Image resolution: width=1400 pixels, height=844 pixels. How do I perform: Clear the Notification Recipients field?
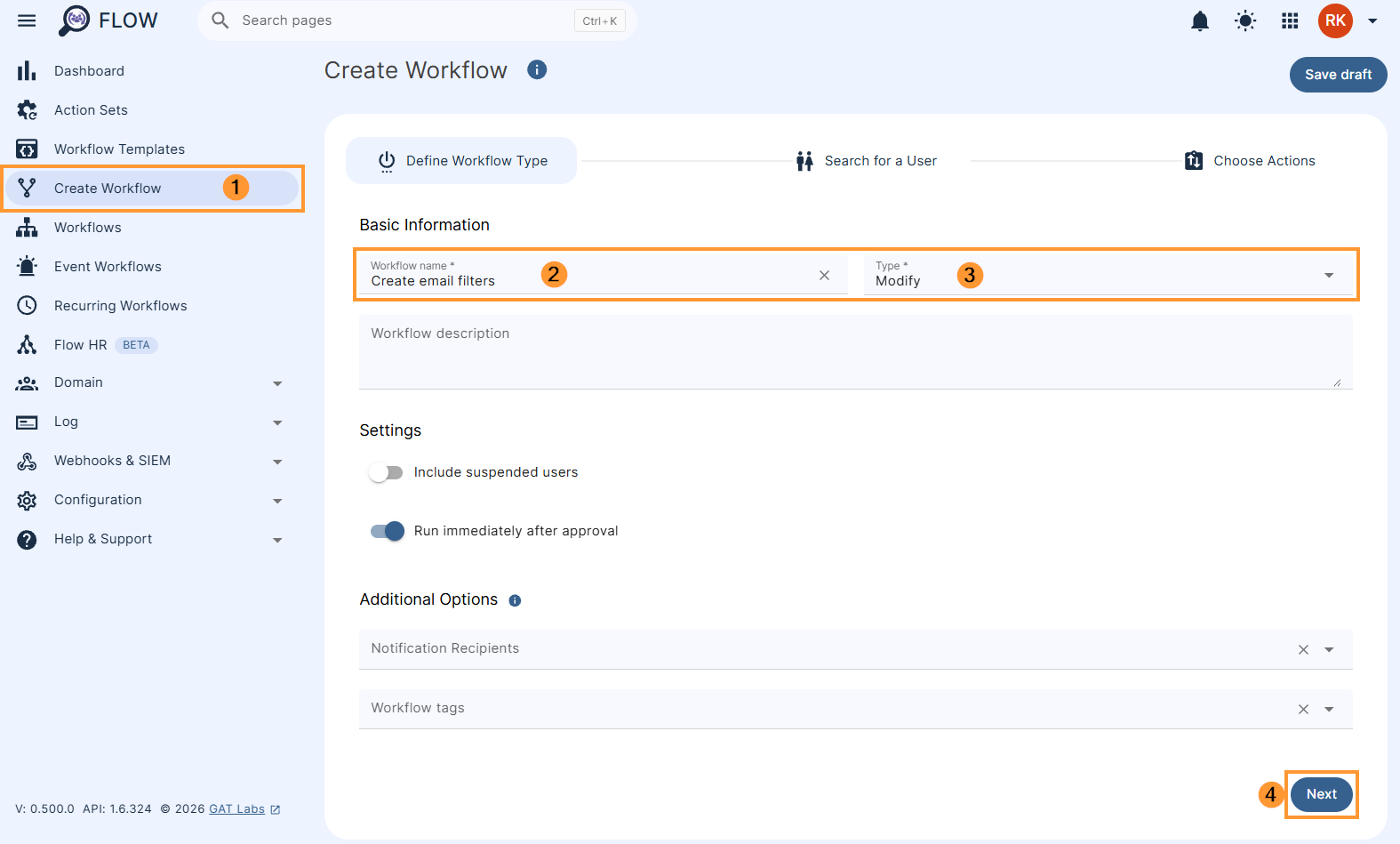(1303, 649)
